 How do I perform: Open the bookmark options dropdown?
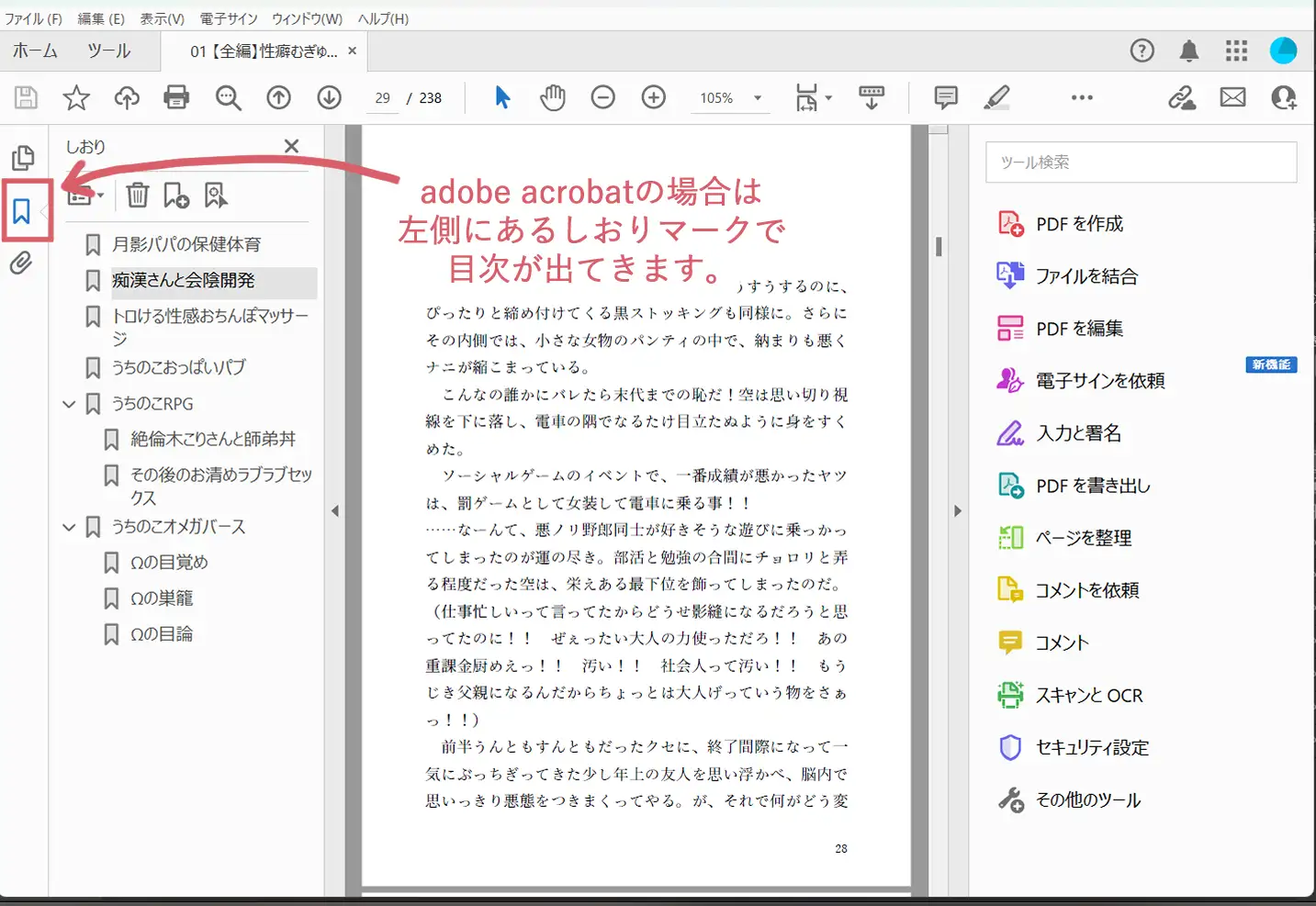[85, 196]
